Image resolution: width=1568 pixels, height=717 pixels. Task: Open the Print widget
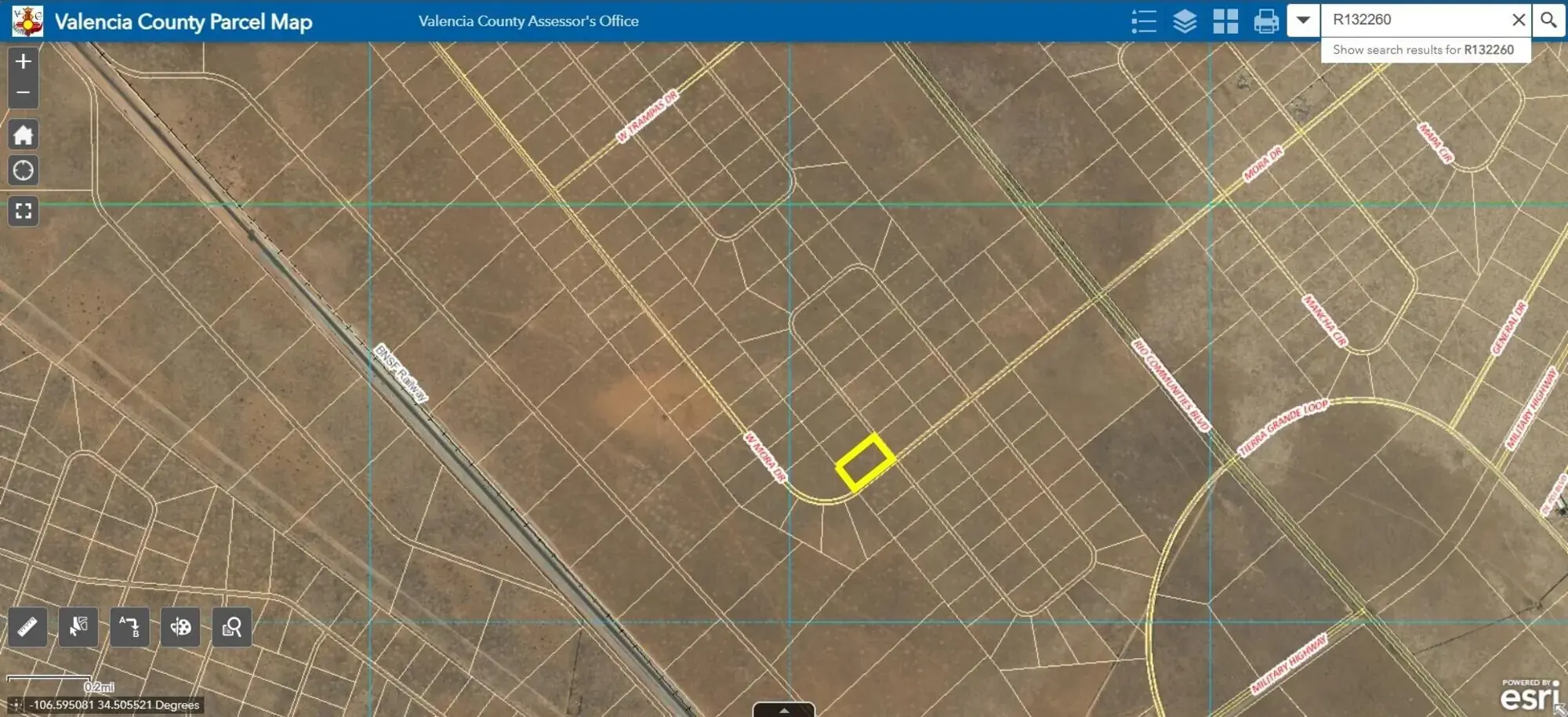[x=1266, y=21]
